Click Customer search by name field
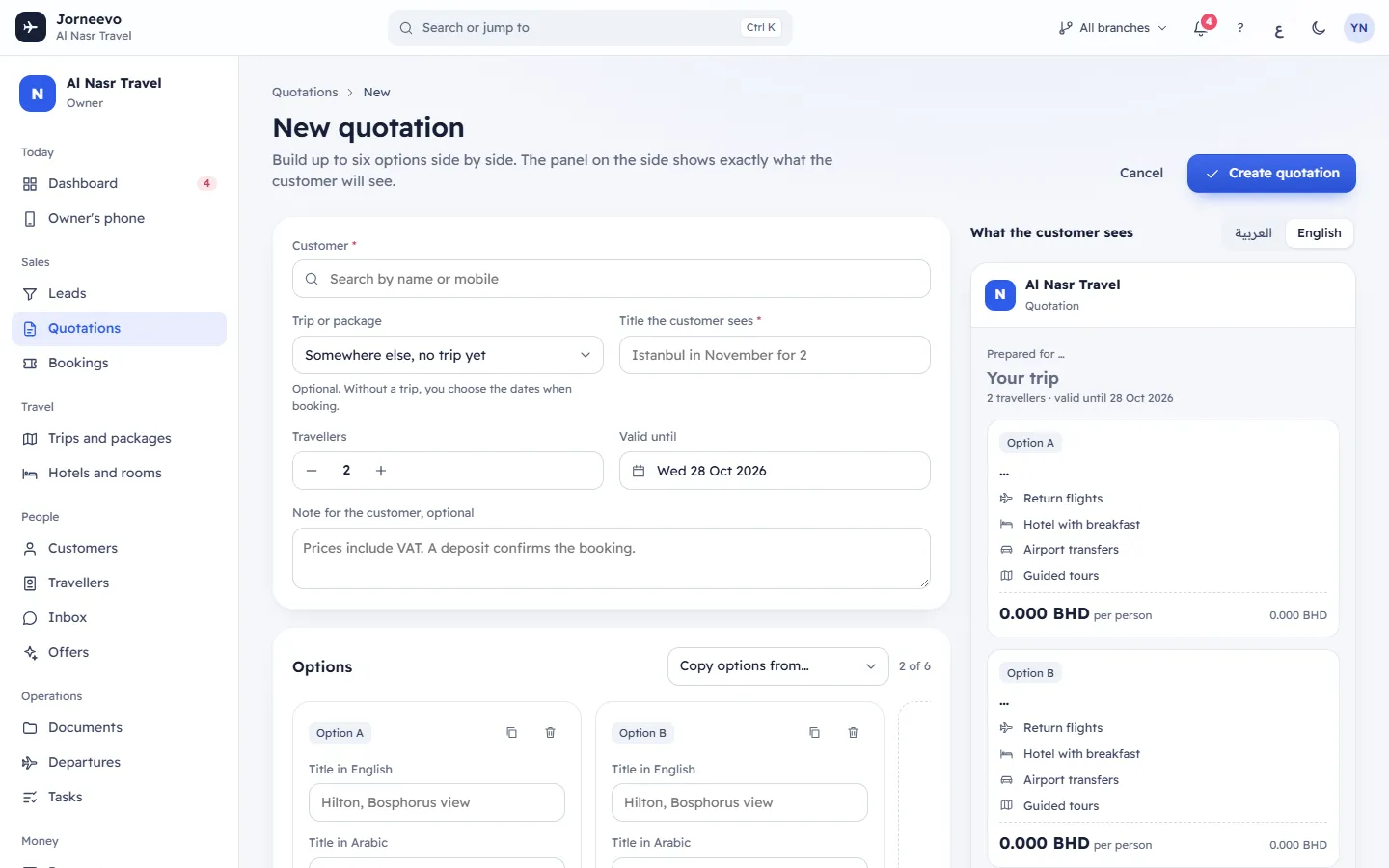The width and height of the screenshot is (1389, 868). (612, 279)
